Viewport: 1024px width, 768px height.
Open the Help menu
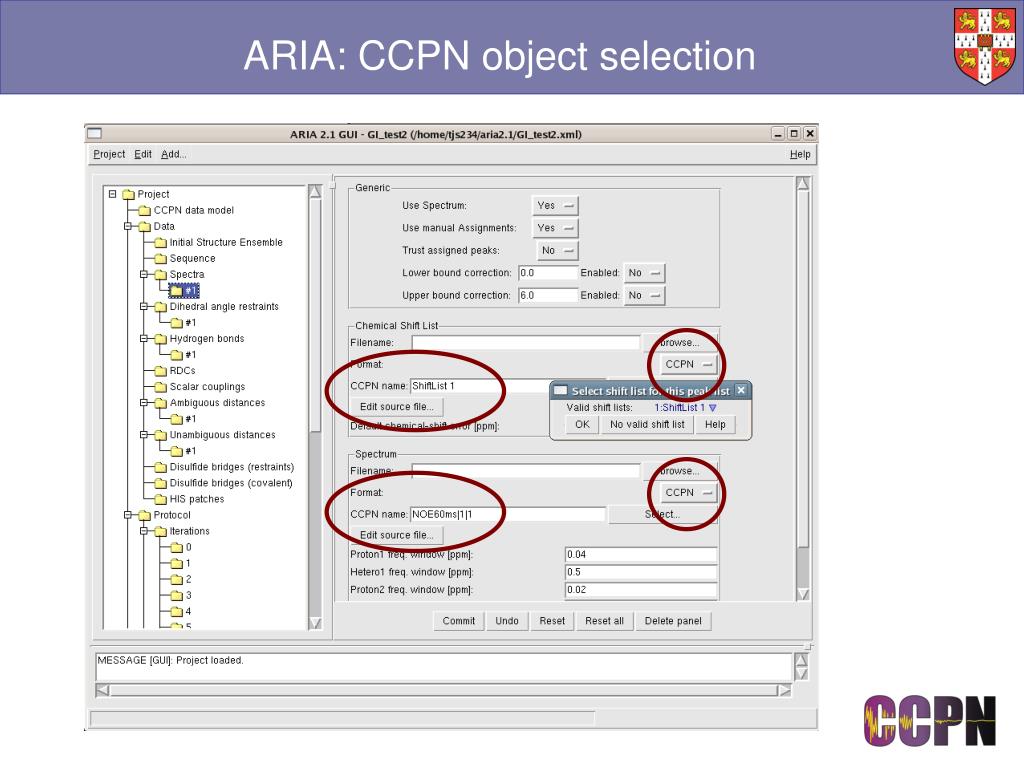pyautogui.click(x=800, y=154)
